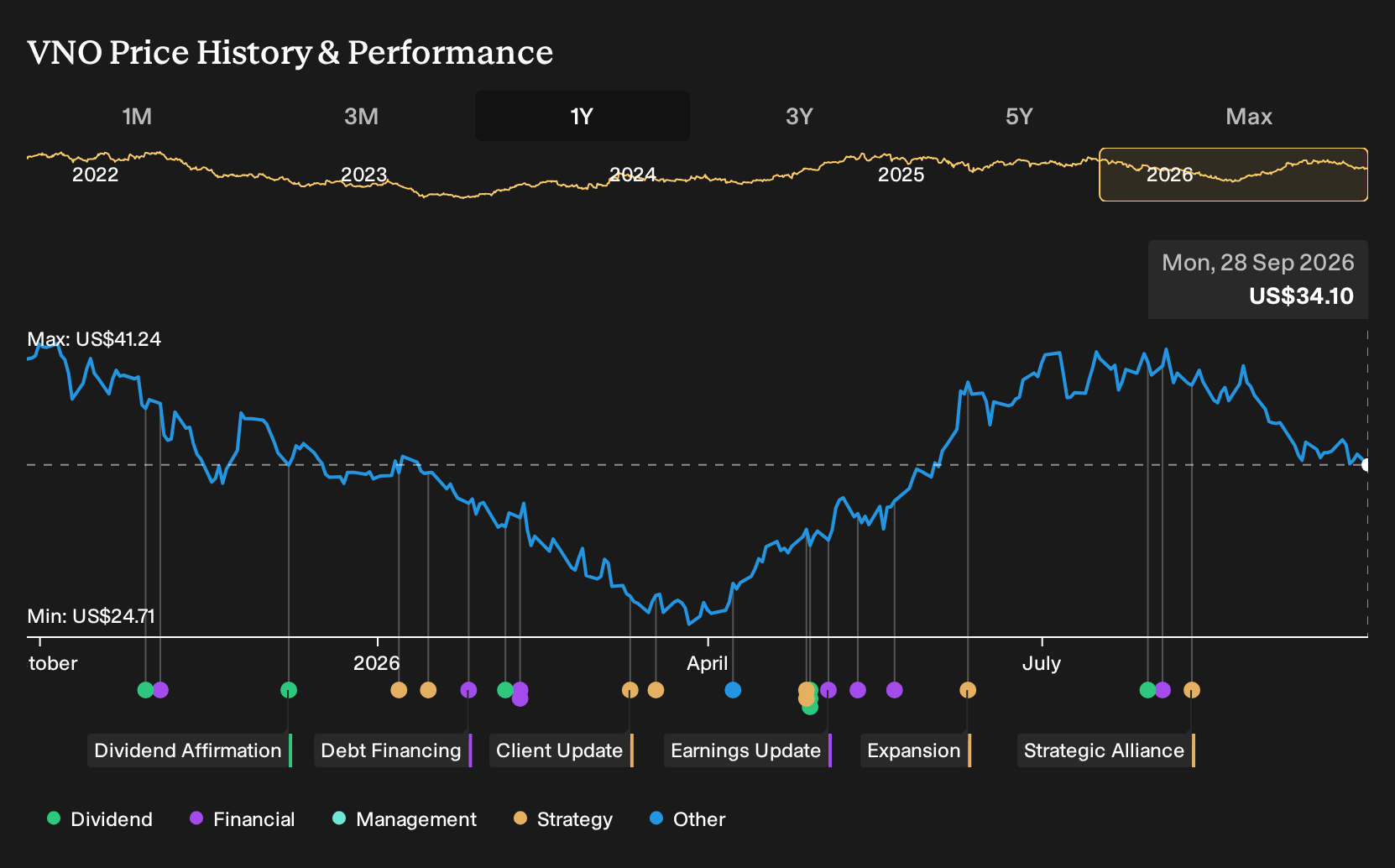This screenshot has width=1395, height=868.
Task: Select the 1M time range tab
Action: pos(137,116)
